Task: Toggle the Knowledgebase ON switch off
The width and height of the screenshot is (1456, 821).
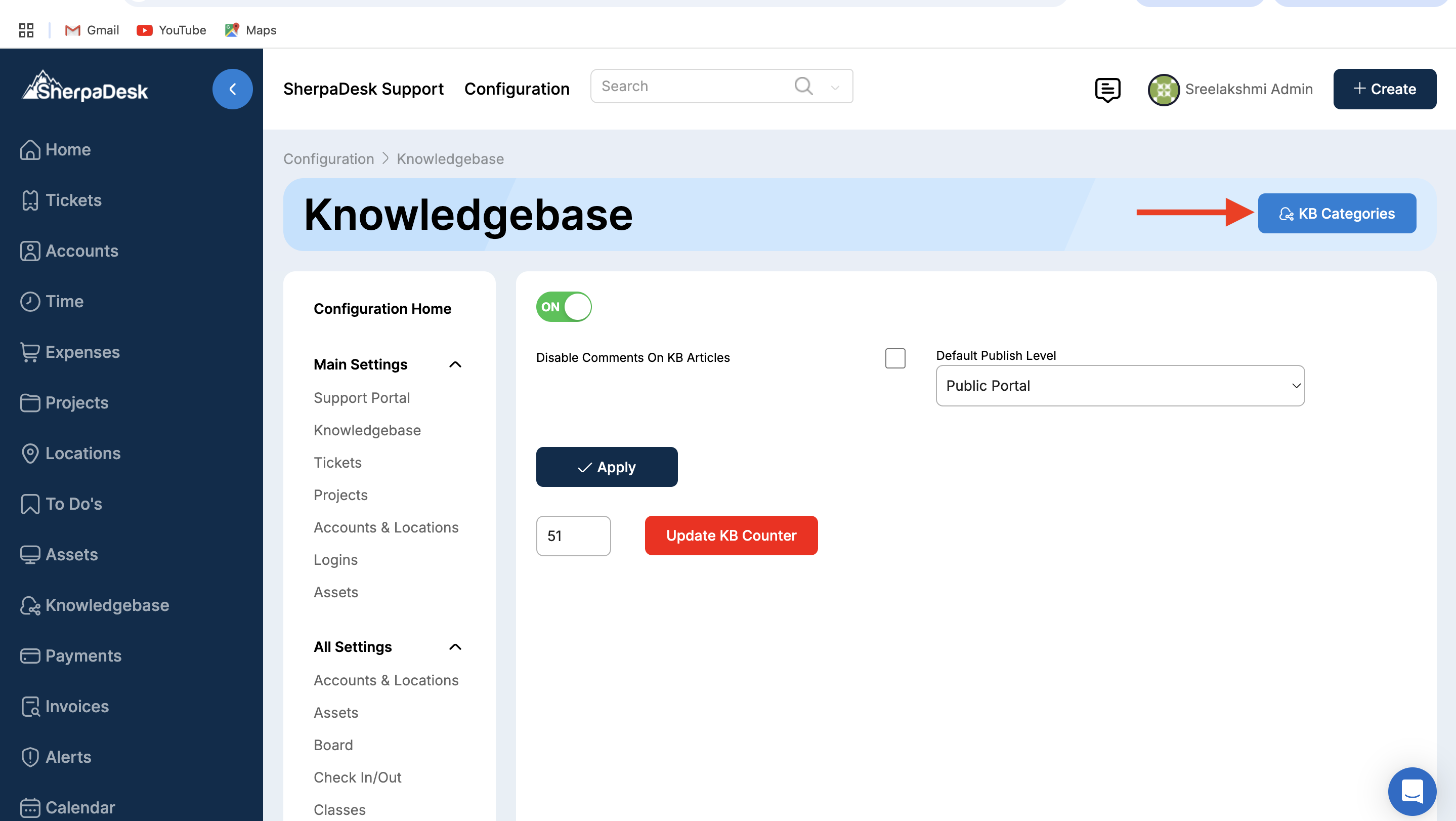Action: pos(564,306)
